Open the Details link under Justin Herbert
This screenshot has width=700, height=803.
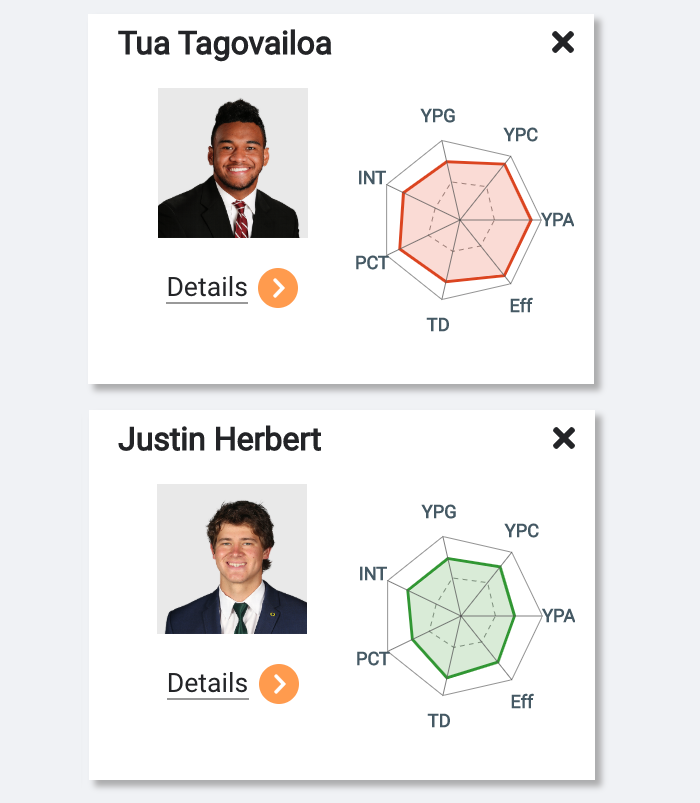pos(207,683)
